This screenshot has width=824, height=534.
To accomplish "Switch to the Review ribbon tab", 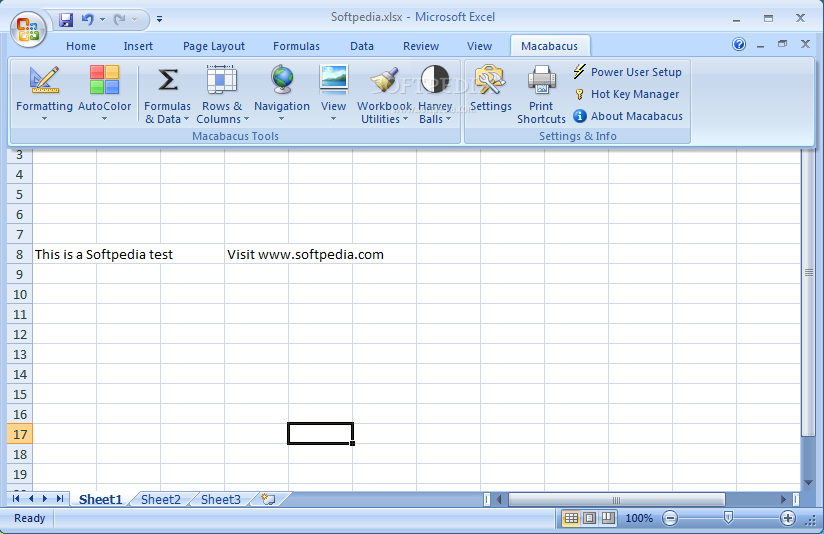I will point(421,46).
